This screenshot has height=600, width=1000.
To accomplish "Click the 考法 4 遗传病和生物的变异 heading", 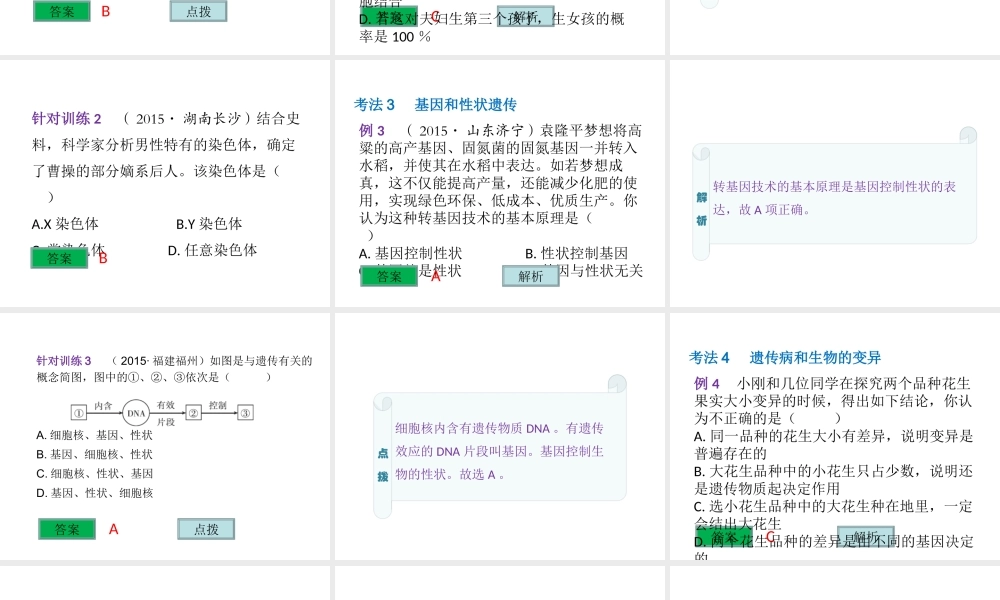I will click(784, 358).
